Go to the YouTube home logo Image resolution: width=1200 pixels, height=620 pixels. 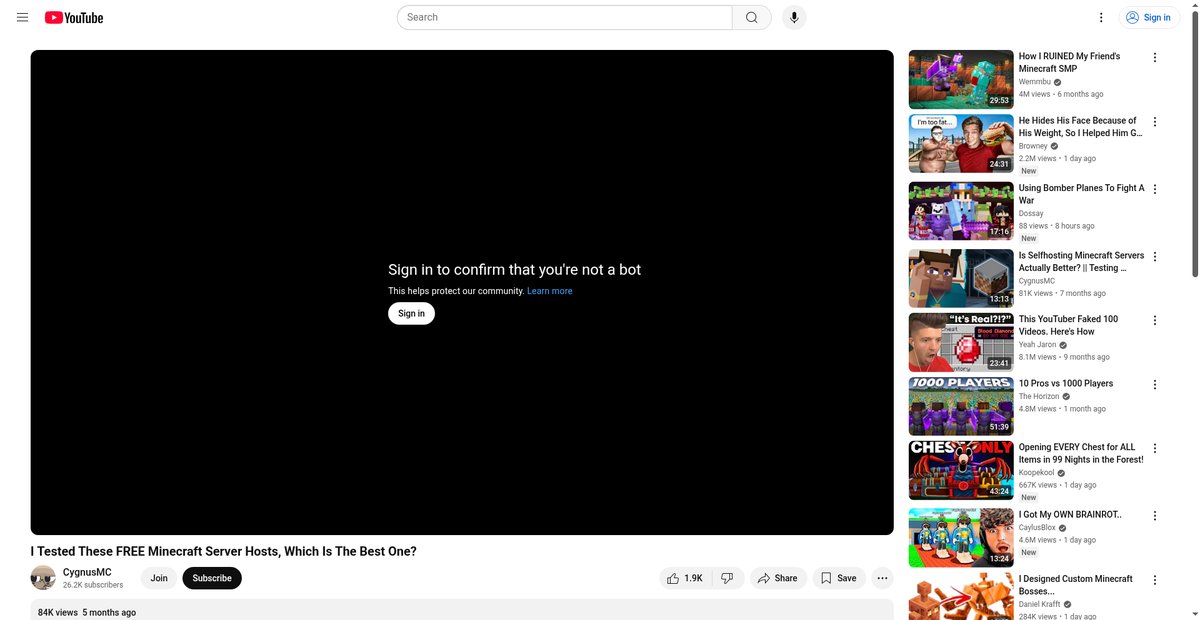74,17
